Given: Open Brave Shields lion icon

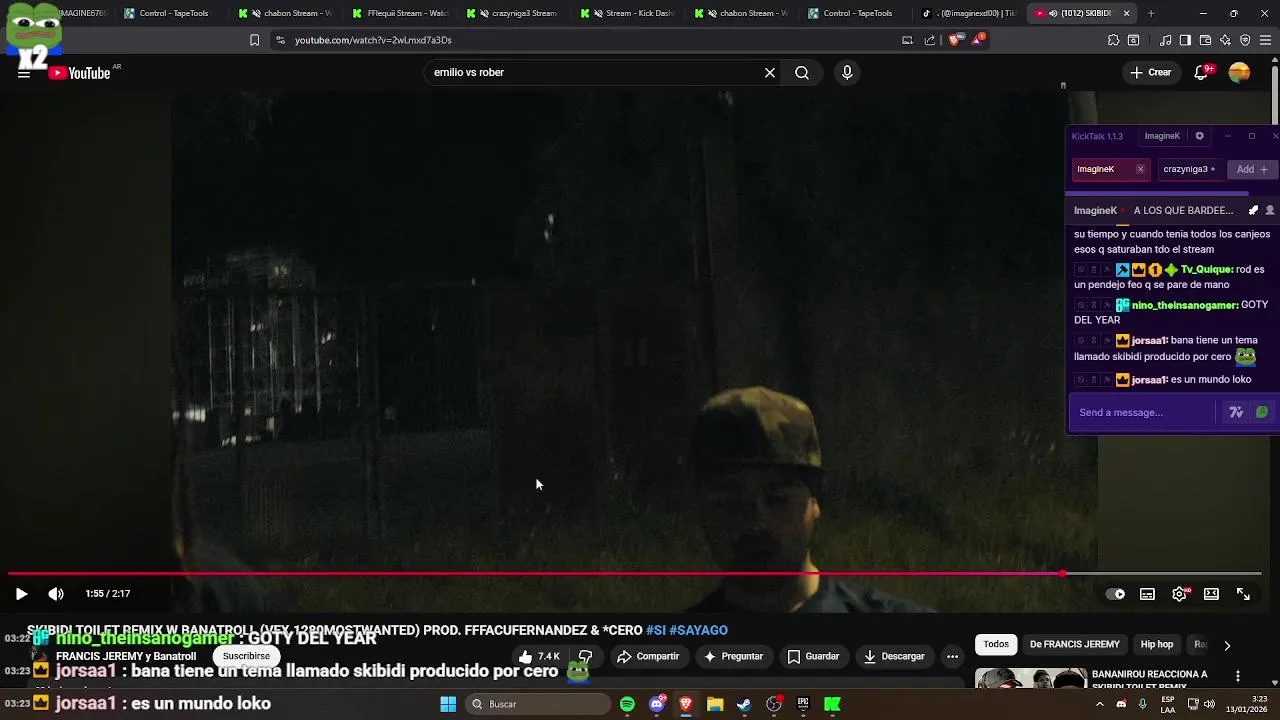Looking at the screenshot, I should coord(954,40).
